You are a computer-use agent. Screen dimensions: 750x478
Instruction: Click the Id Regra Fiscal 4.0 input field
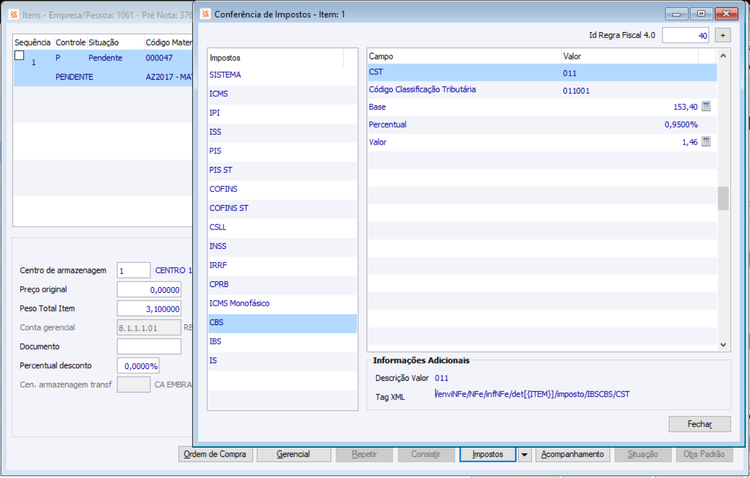click(685, 35)
